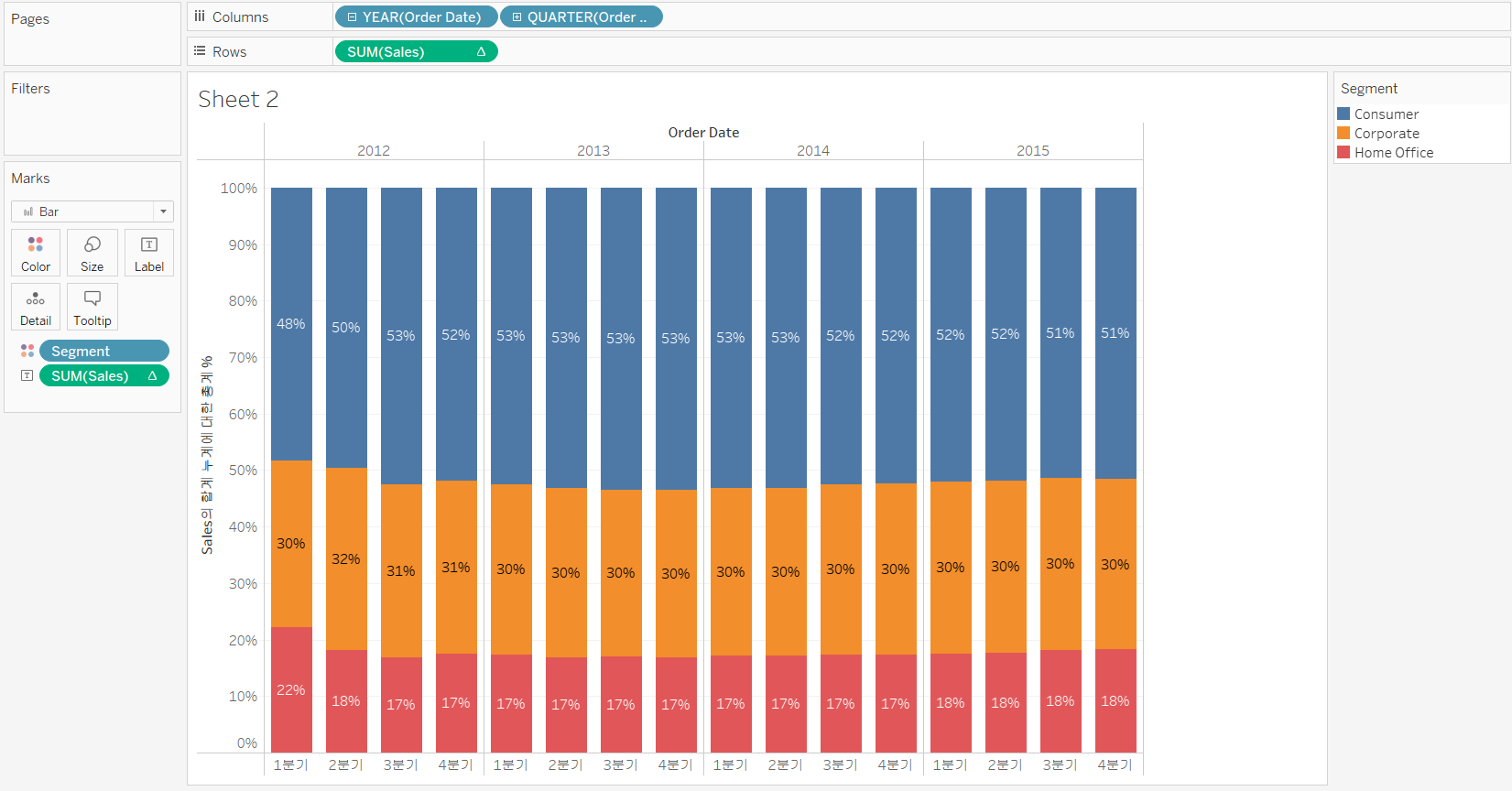
Task: Select the 2014 year header
Action: coord(813,150)
